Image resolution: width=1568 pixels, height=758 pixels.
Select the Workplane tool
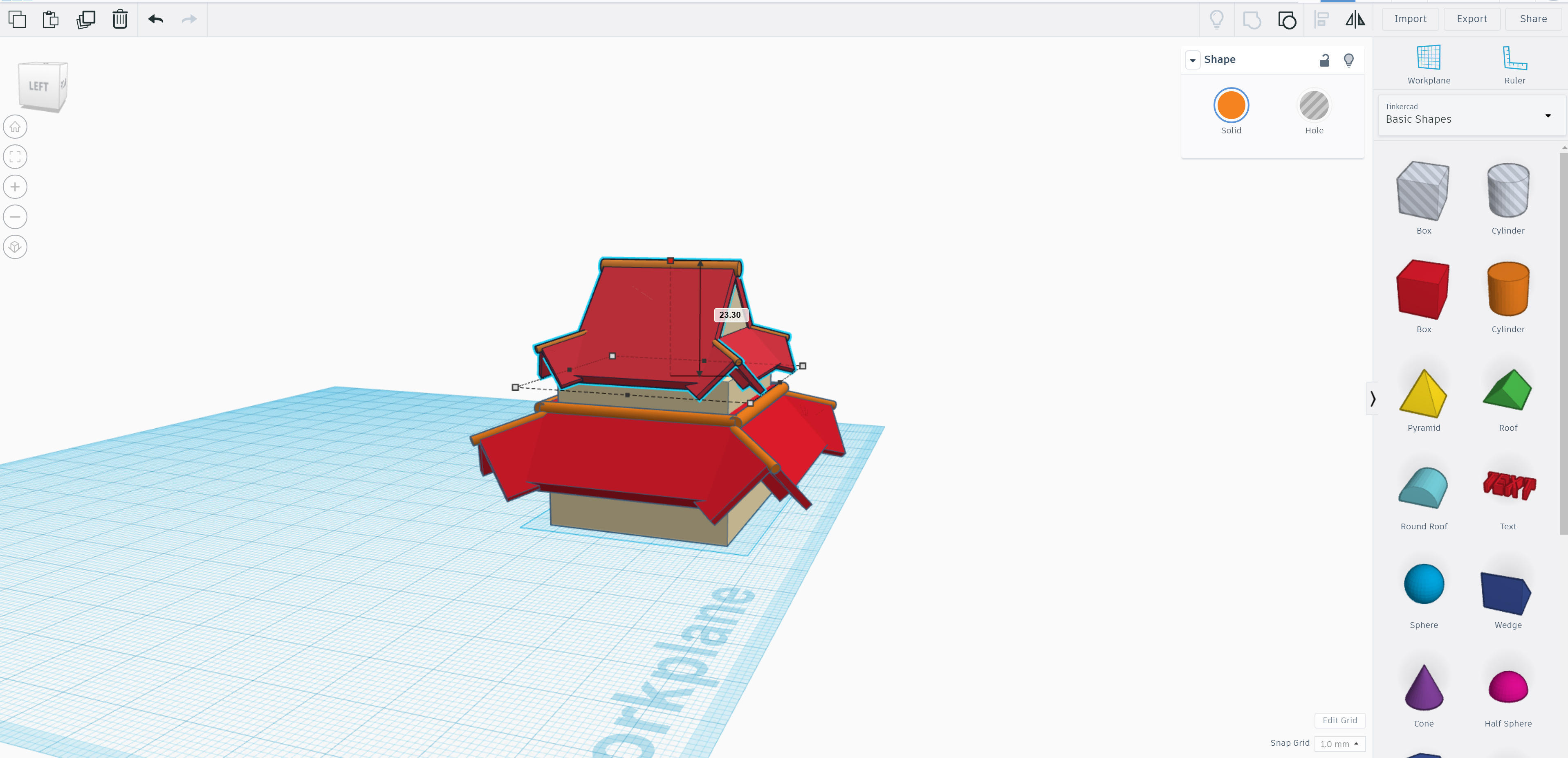tap(1429, 62)
